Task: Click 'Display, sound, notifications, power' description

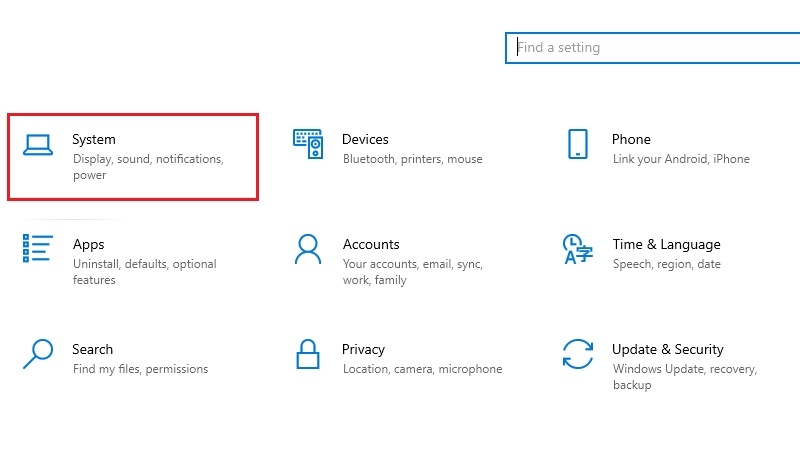Action: (148, 167)
